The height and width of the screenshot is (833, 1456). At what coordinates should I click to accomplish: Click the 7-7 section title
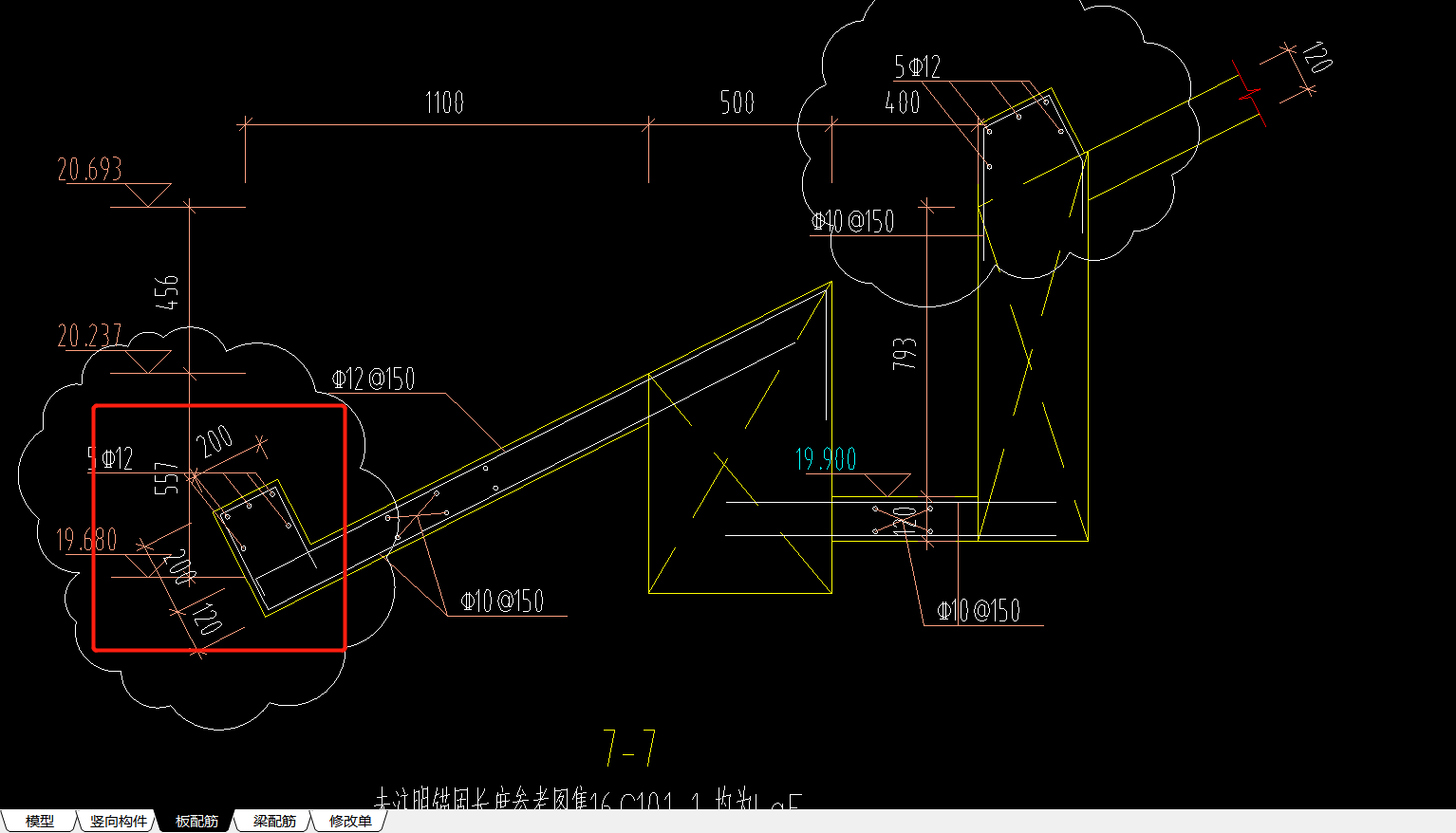pos(629,748)
